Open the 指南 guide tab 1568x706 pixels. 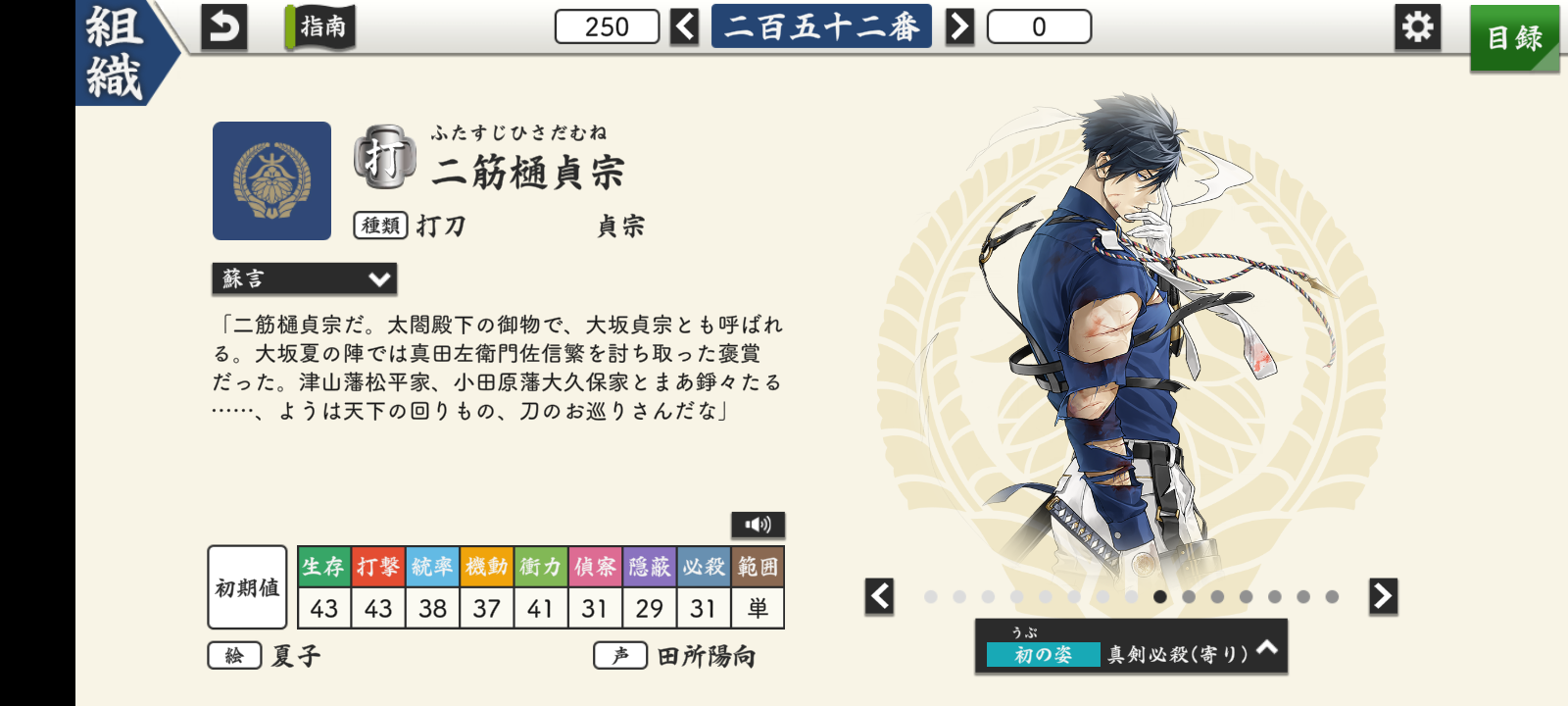321,26
